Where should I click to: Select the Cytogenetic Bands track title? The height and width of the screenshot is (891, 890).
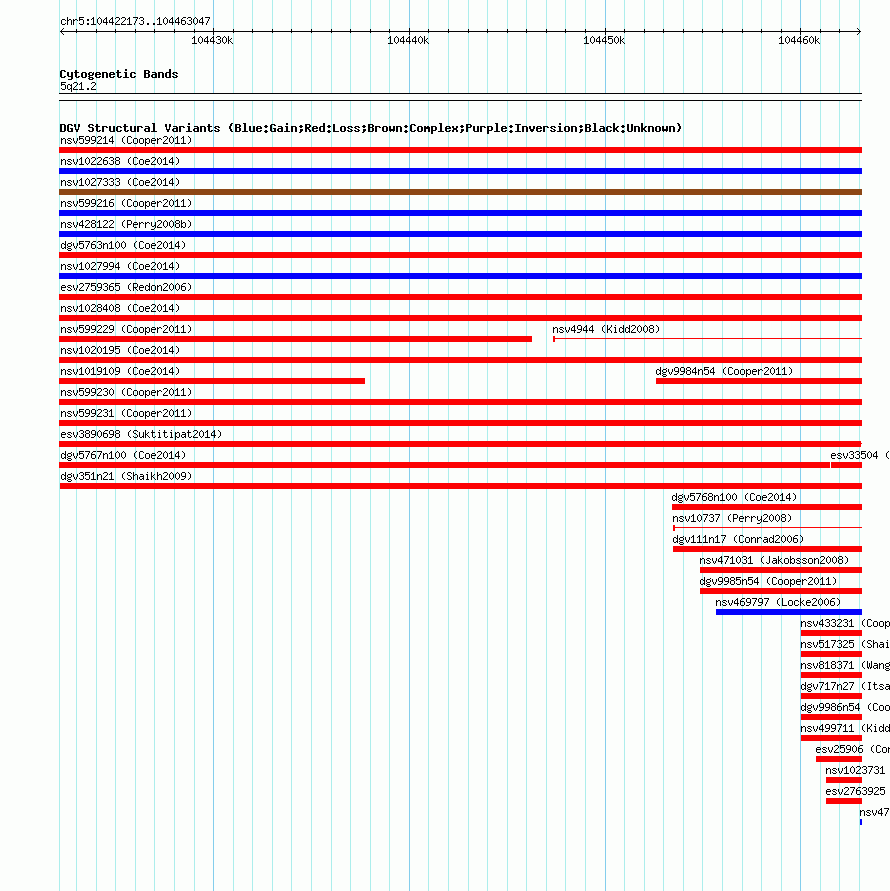(119, 74)
